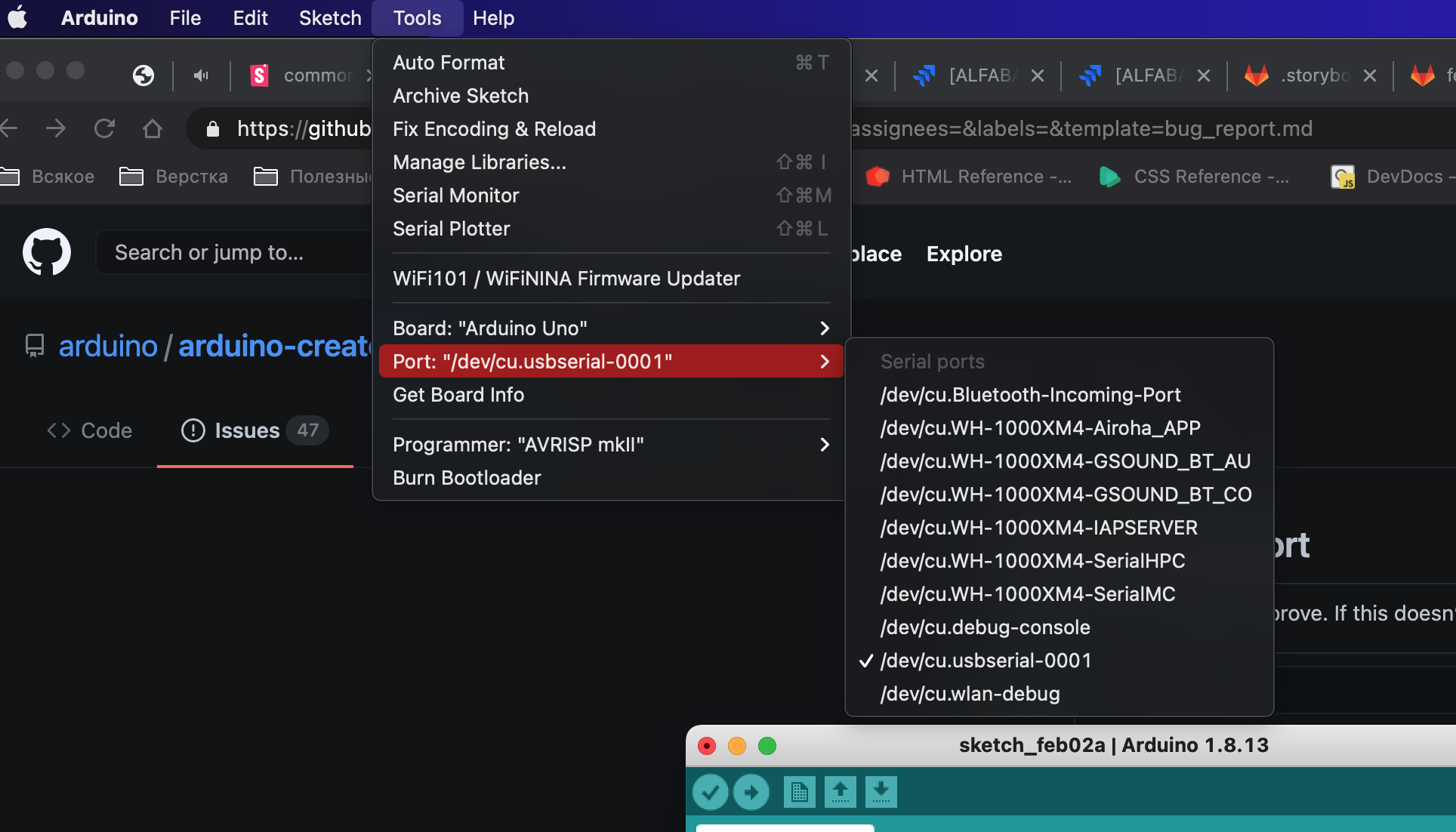Close the .storybook browser tab
This screenshot has height=832, width=1456.
1369,75
